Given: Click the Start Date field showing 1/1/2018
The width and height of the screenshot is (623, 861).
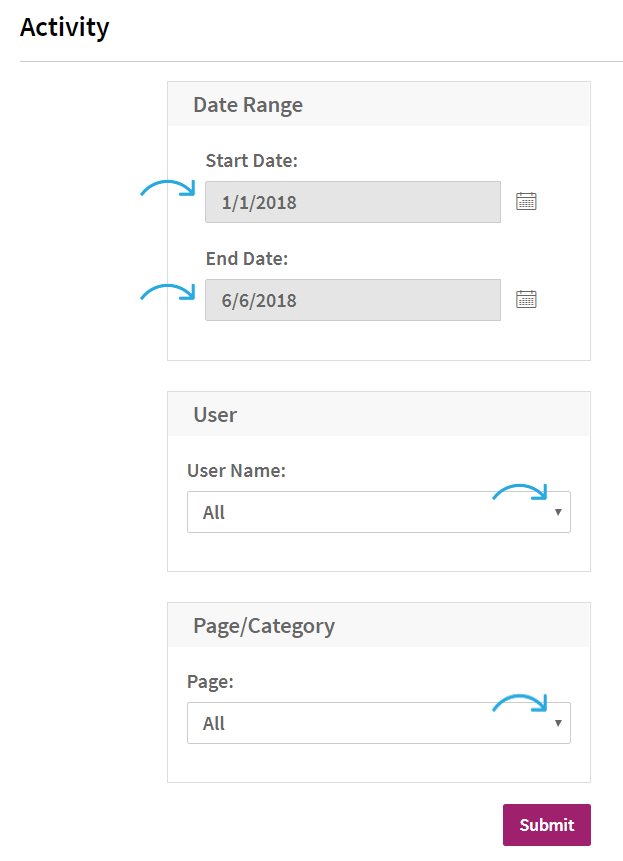Looking at the screenshot, I should click(352, 202).
